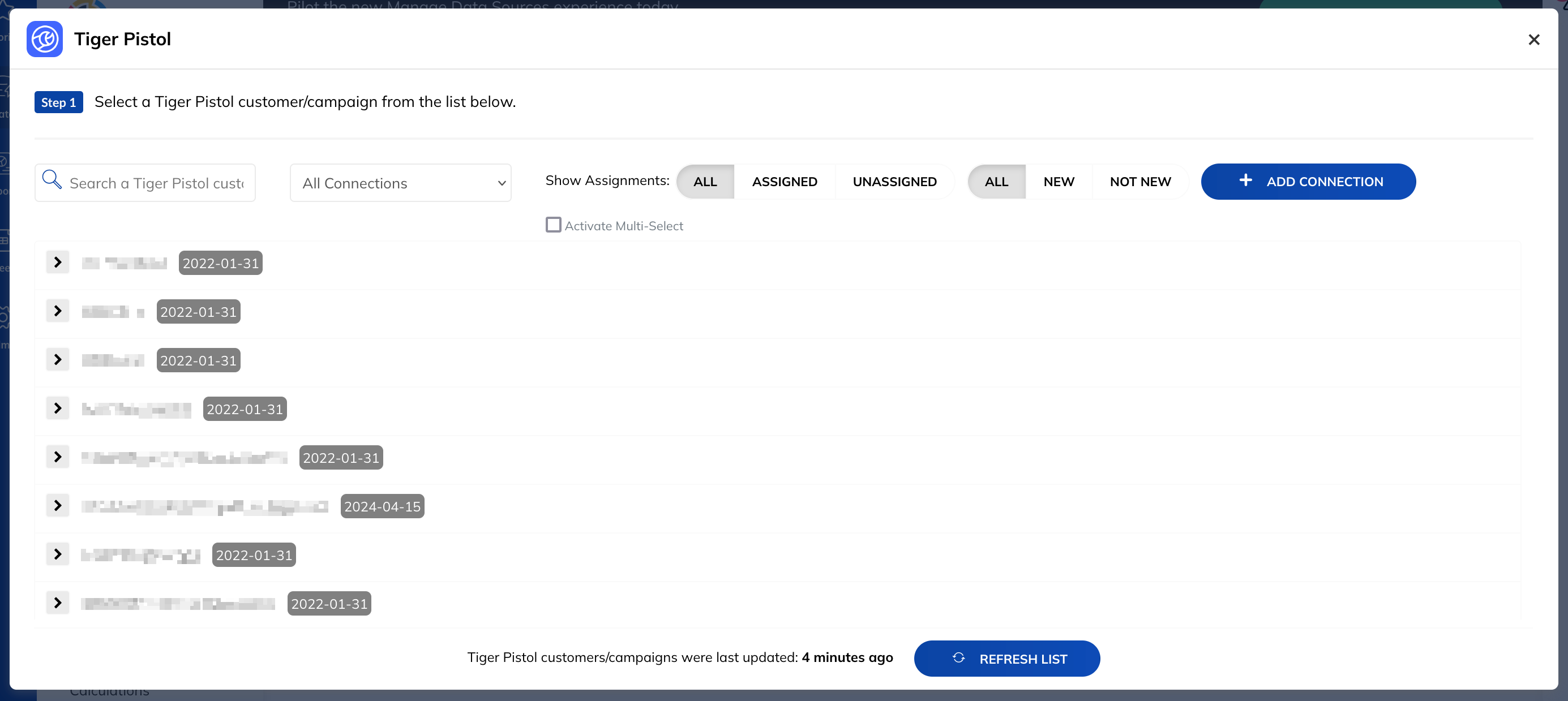Expand the row dated 2024-04-15
The image size is (1568, 701).
(x=57, y=506)
